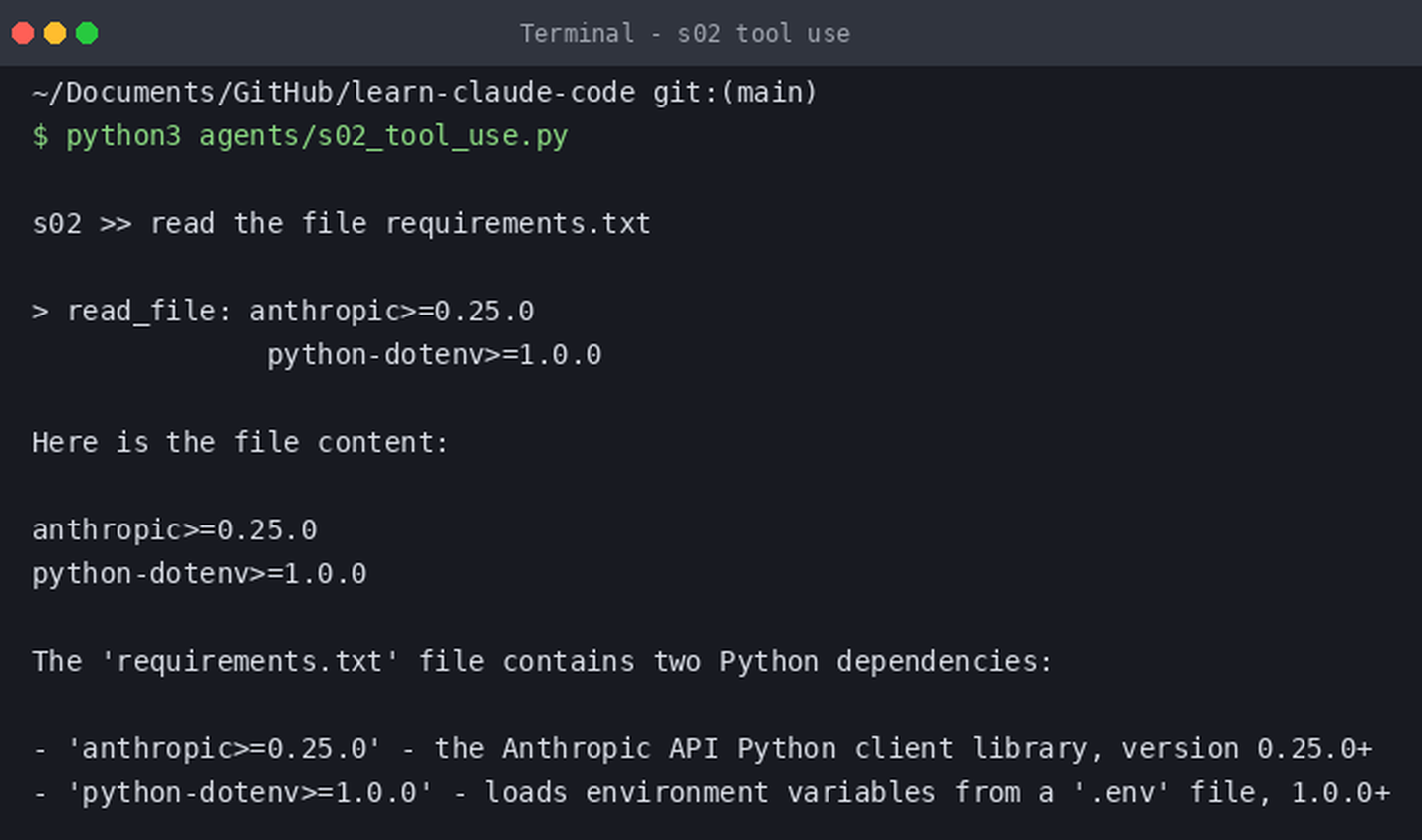Click the left-aligned python-dotenv>=1.0.0 line

pos(199,574)
